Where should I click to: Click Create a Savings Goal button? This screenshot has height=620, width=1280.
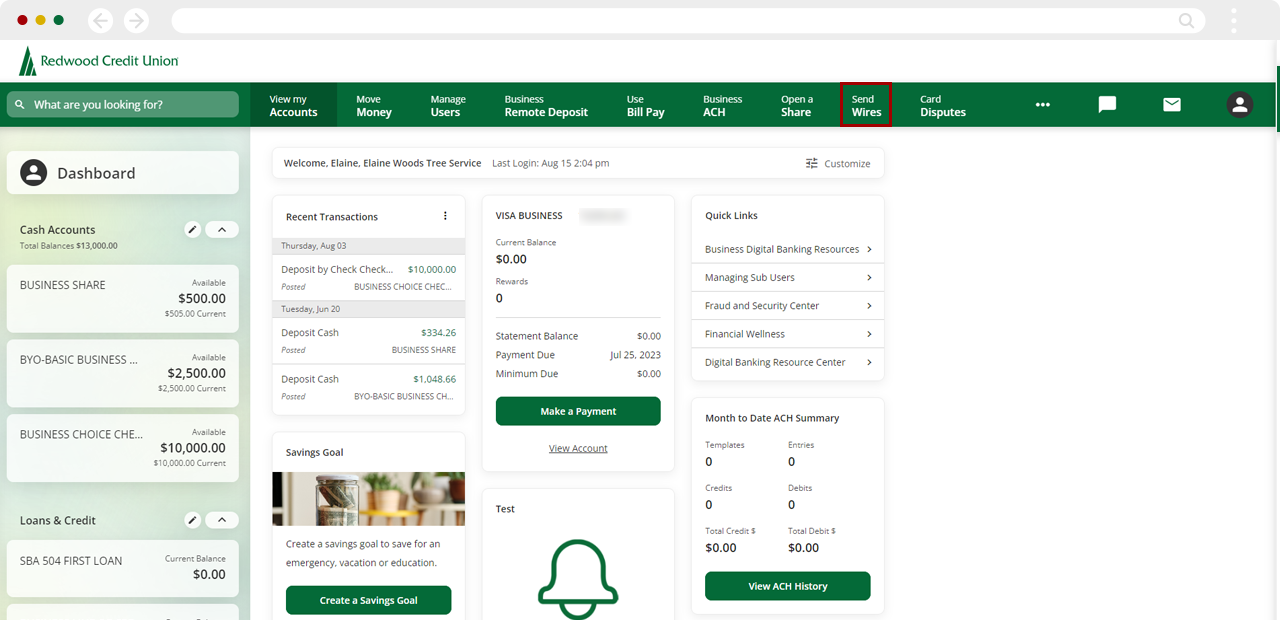[368, 600]
